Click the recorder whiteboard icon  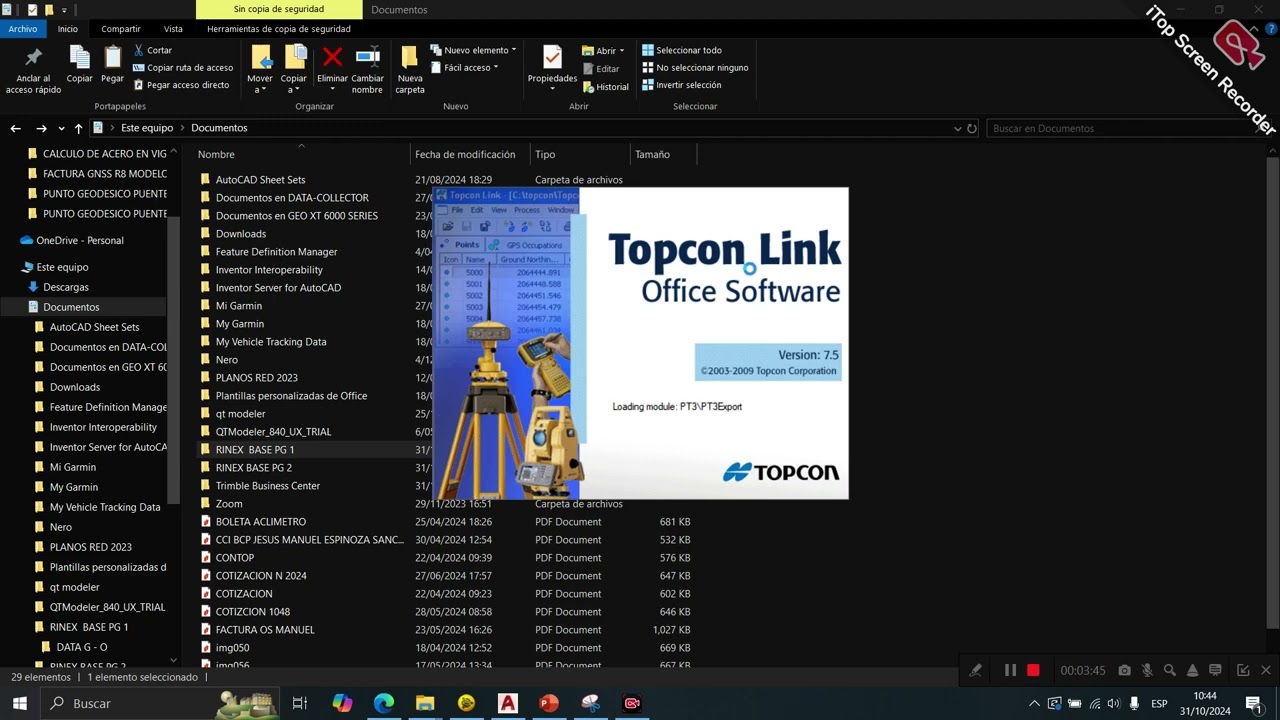[1216, 670]
